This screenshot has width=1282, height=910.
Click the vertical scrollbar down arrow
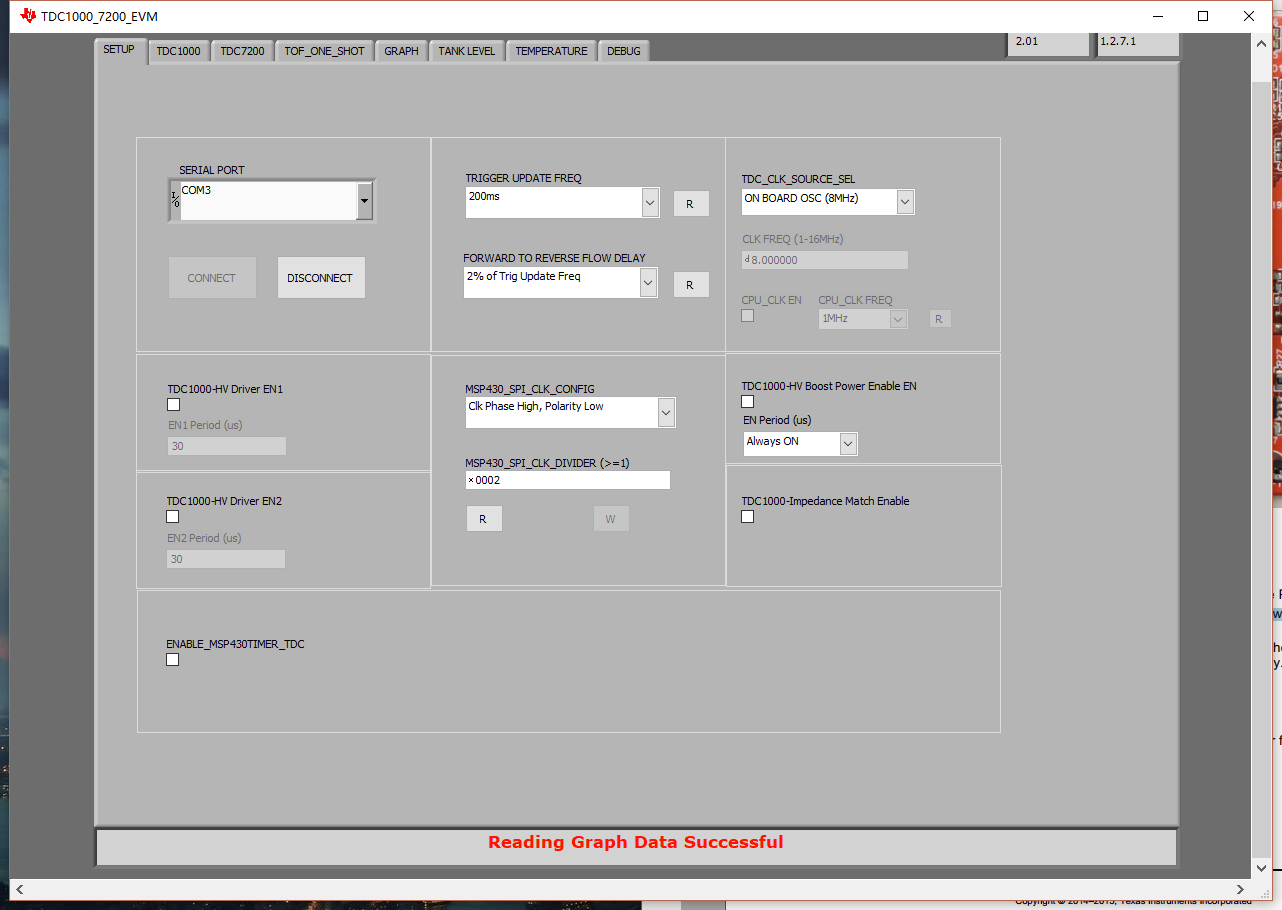pyautogui.click(x=1261, y=869)
